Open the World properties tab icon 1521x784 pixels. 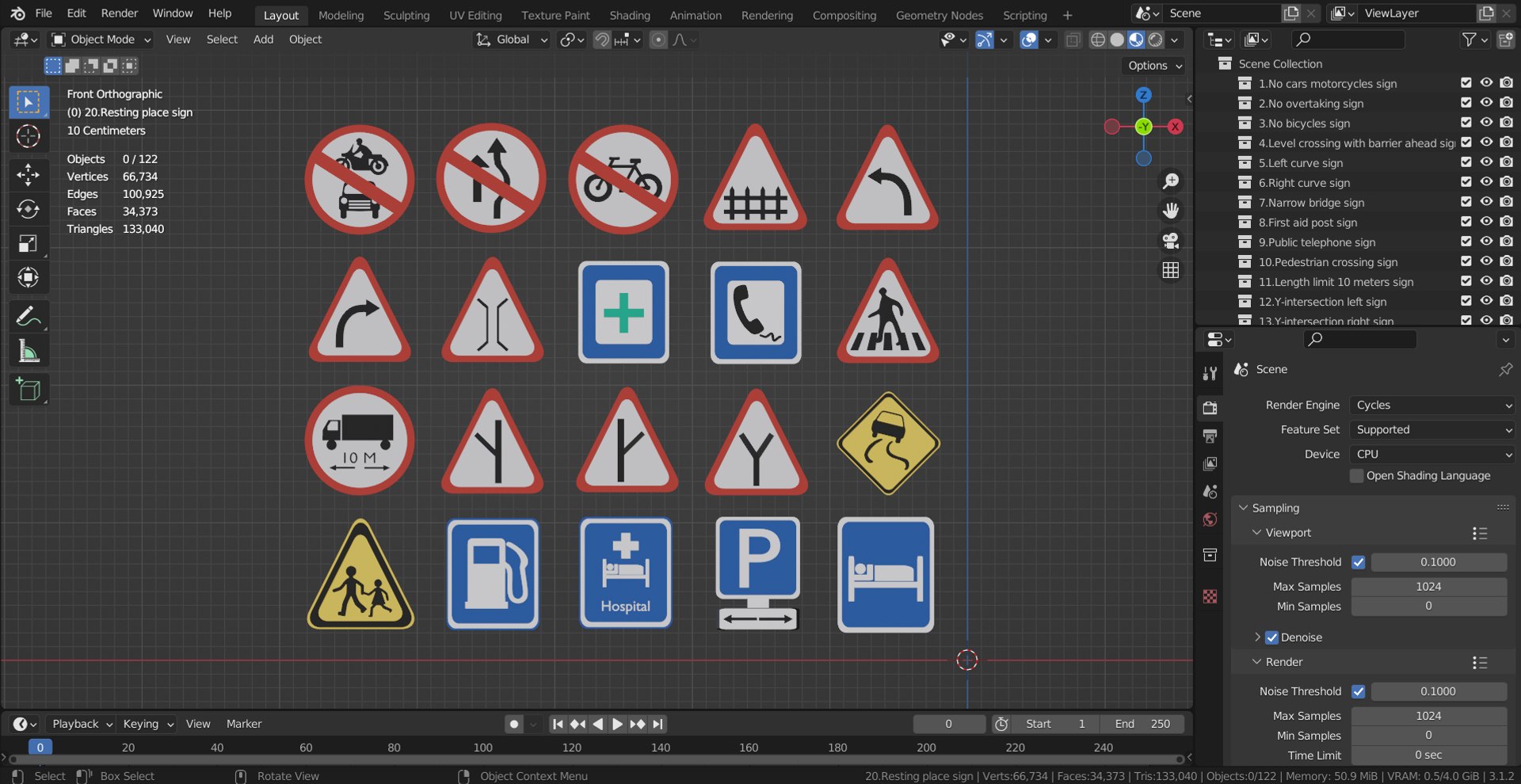pos(1210,519)
